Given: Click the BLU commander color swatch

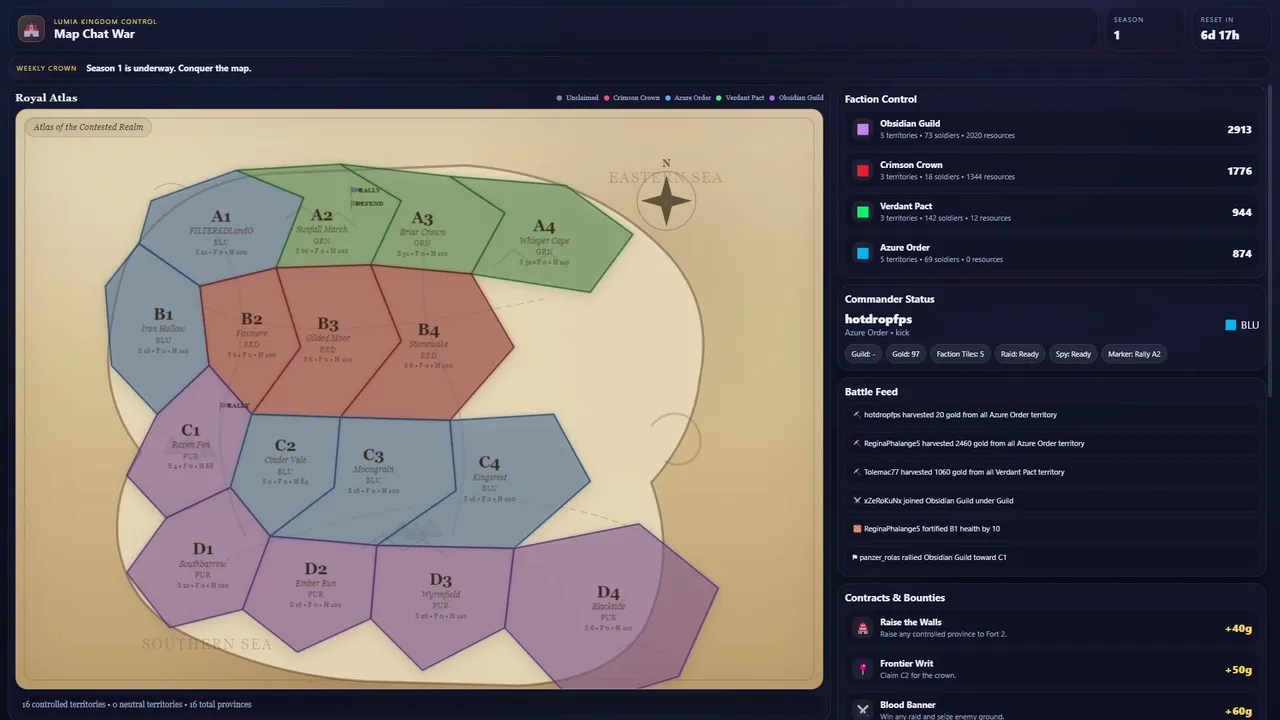Looking at the screenshot, I should coord(1231,325).
